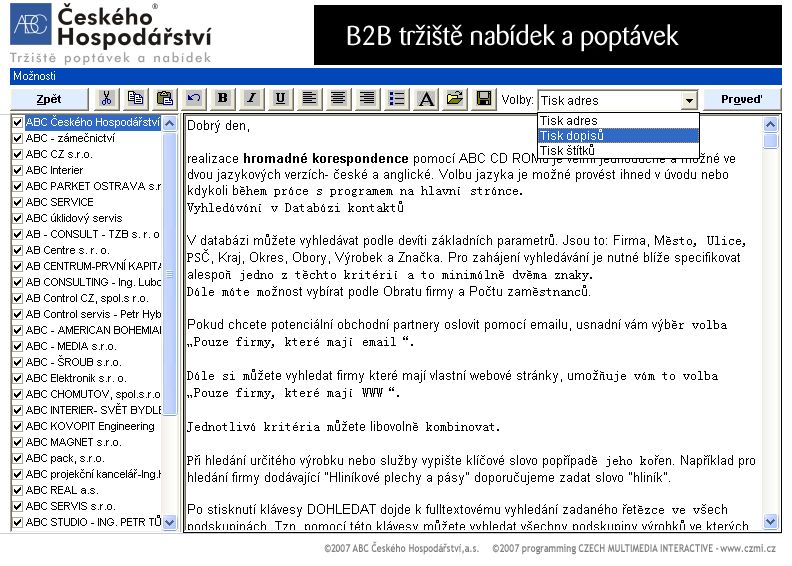Toggle Bold formatting
792x566 pixels.
222,99
